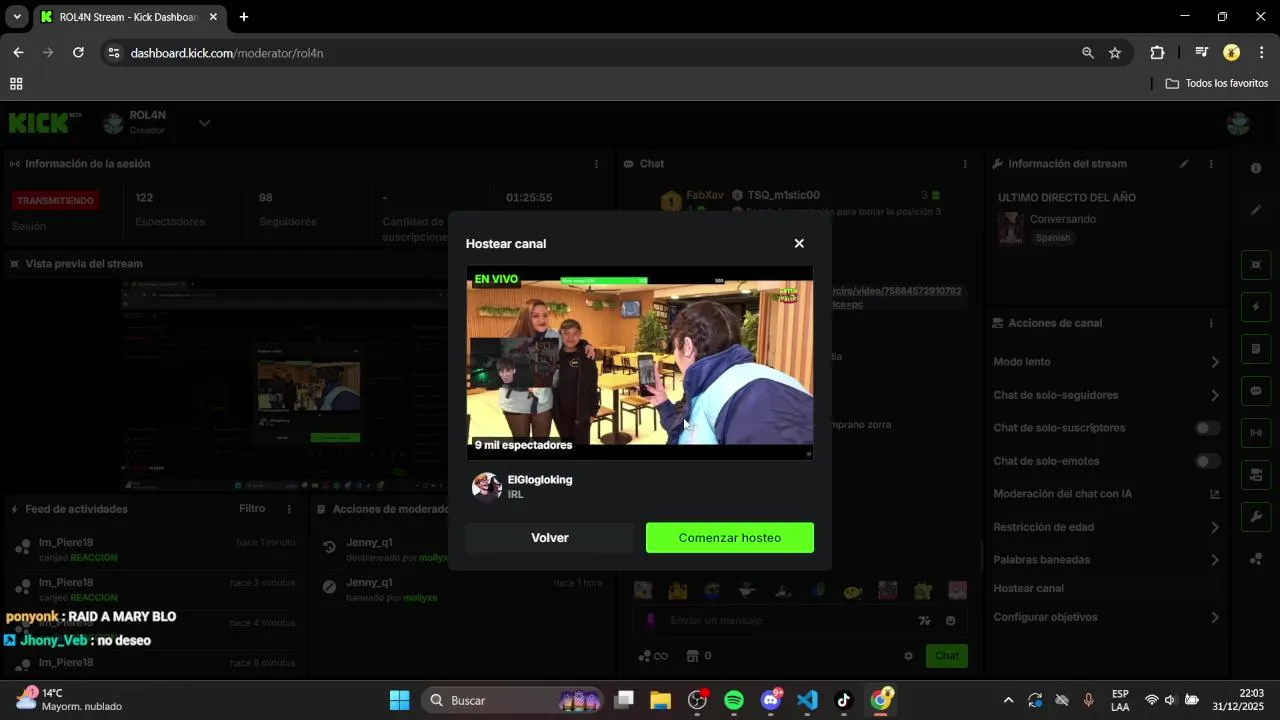Screen dimensions: 1280x720
Task: Open Información de la sesión options menu
Action: tap(597, 164)
